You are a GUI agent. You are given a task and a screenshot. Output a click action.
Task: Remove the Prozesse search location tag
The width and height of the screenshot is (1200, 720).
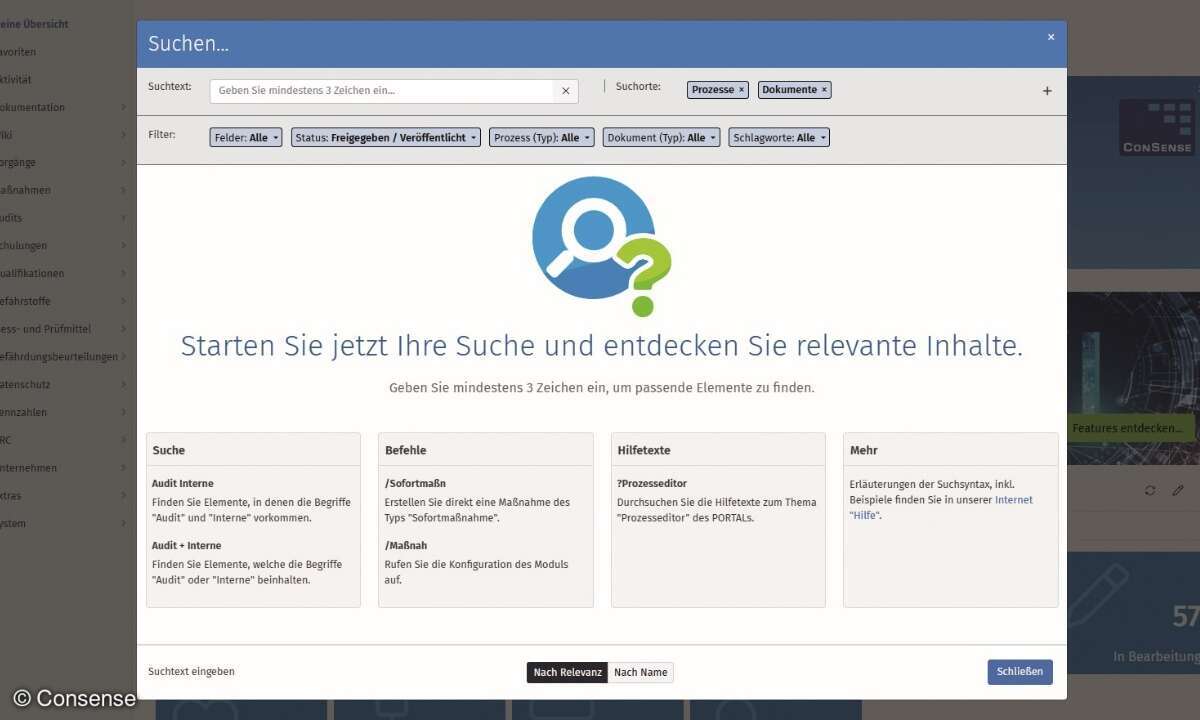point(741,90)
